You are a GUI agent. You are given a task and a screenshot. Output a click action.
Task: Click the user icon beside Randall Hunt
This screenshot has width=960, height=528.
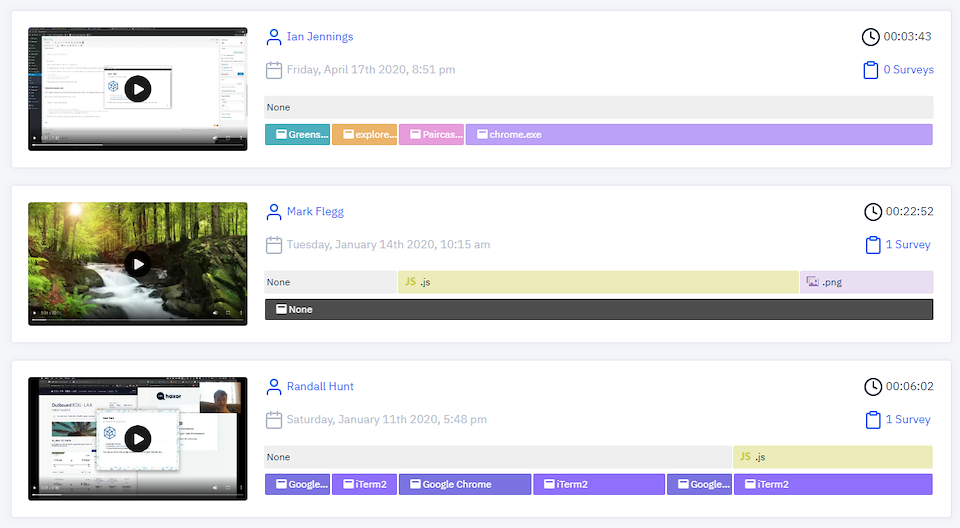(274, 387)
